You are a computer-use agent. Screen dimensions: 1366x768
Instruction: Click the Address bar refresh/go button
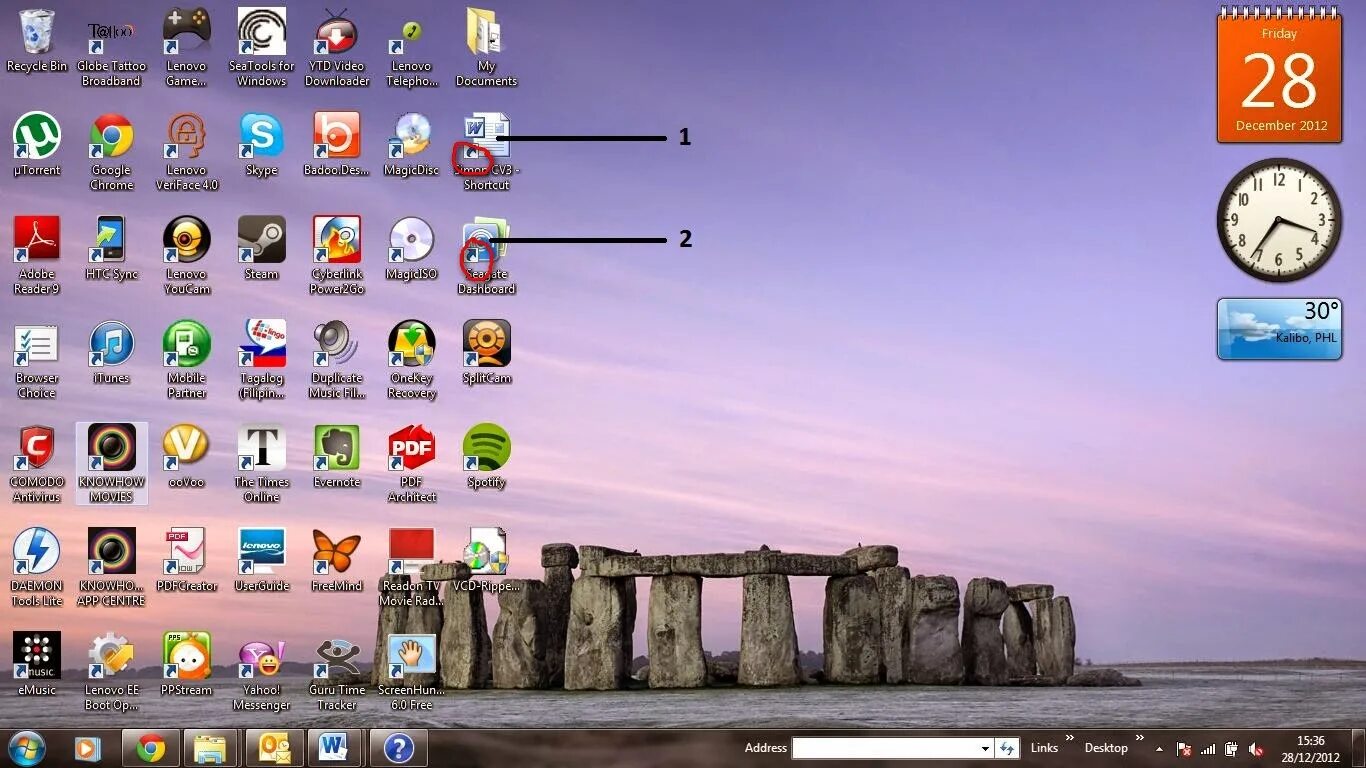(1007, 748)
